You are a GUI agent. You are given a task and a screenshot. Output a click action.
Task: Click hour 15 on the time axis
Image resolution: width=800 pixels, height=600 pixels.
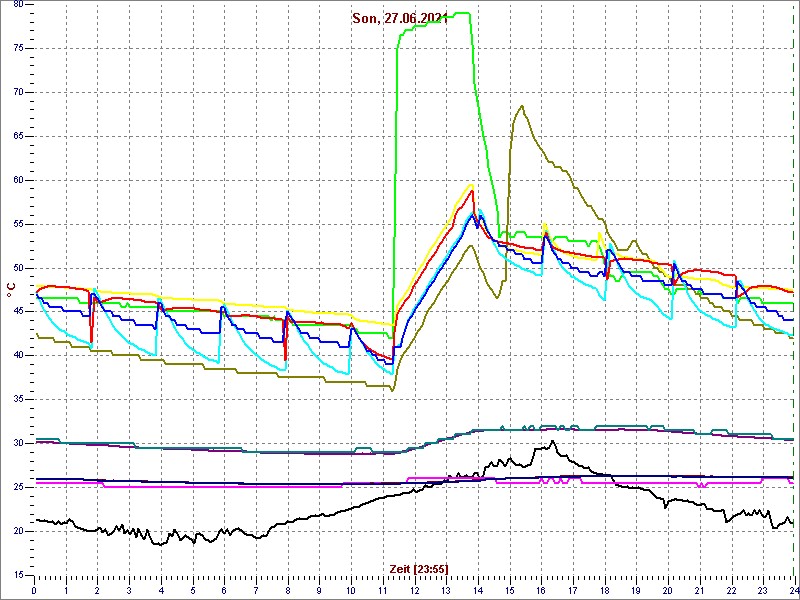point(509,590)
